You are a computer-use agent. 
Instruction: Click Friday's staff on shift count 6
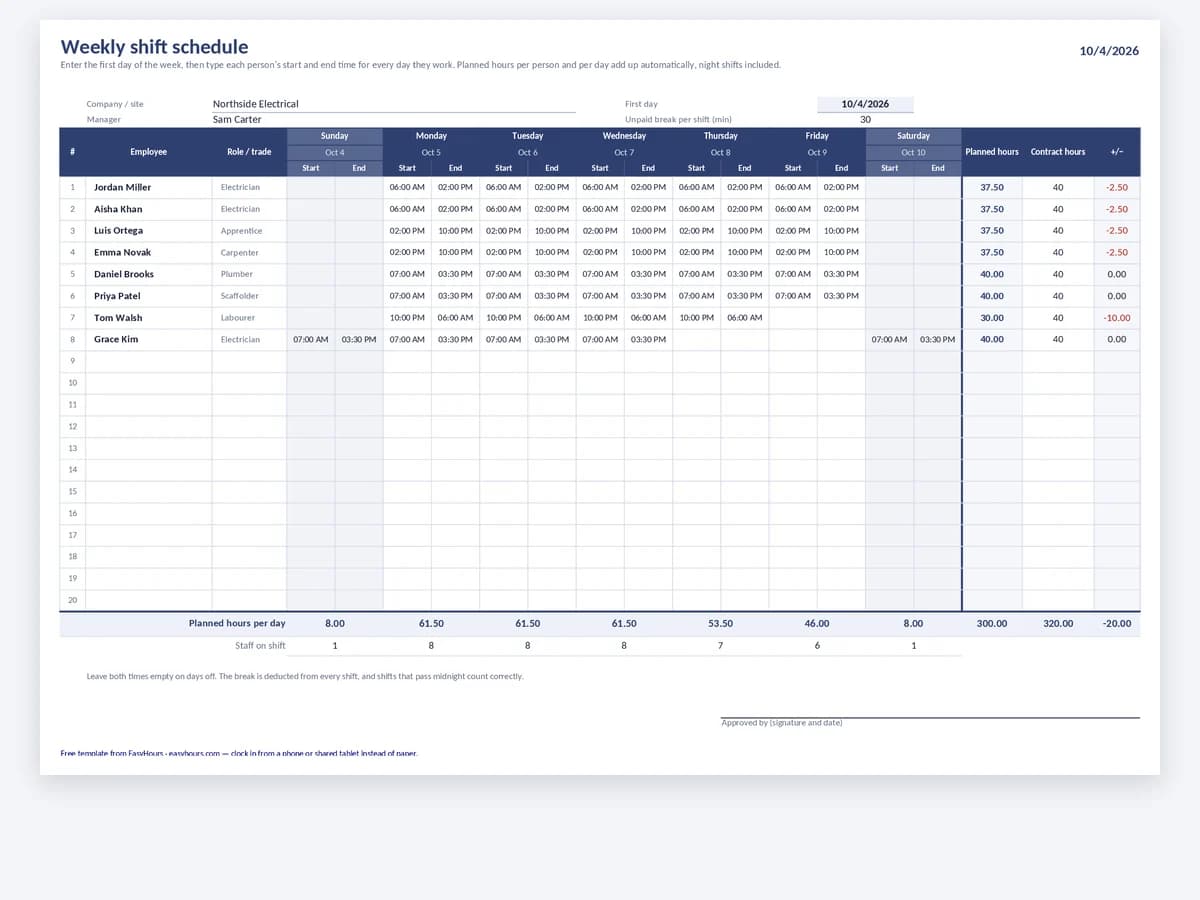click(817, 646)
